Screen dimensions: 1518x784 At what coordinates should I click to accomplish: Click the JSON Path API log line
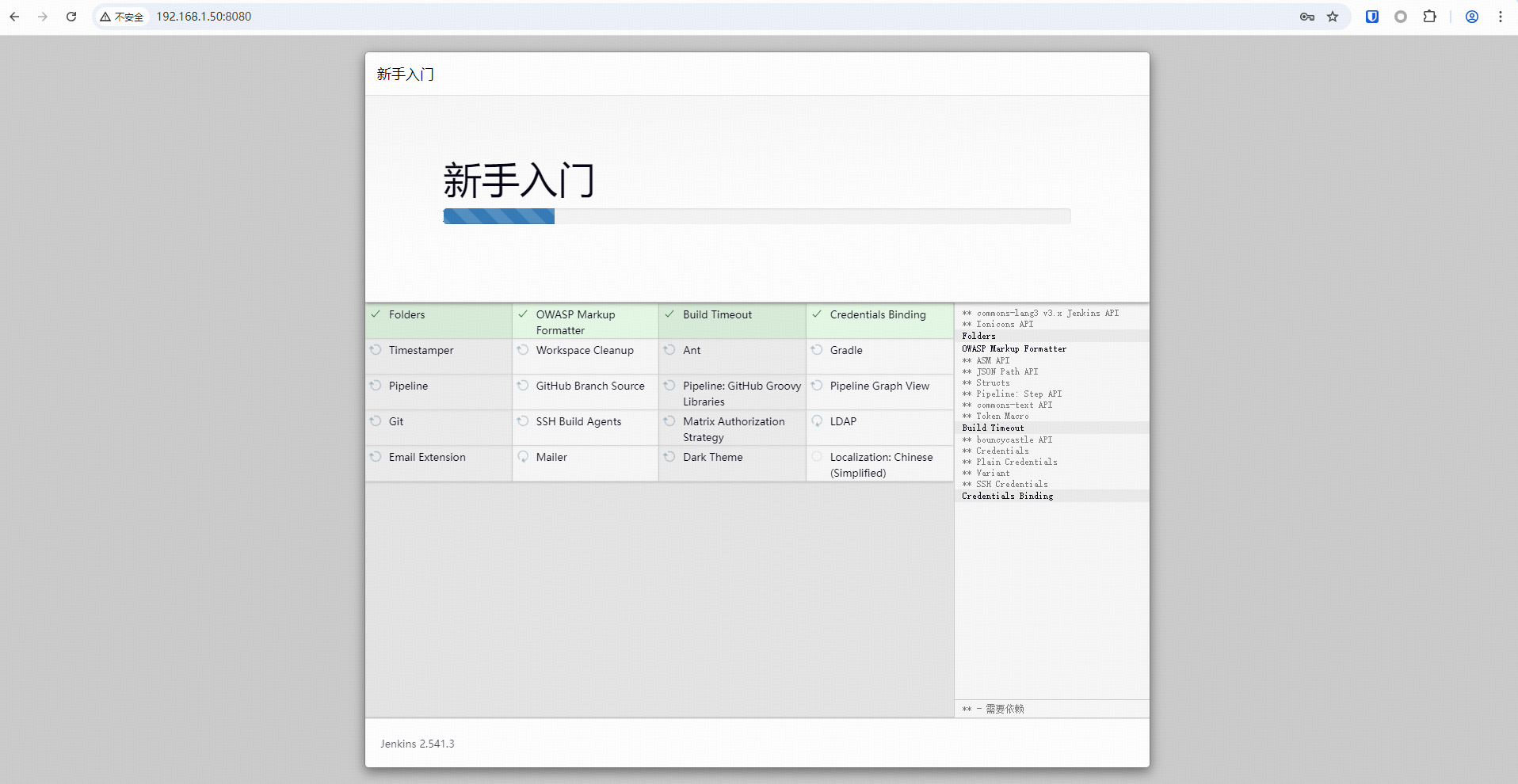1000,371
